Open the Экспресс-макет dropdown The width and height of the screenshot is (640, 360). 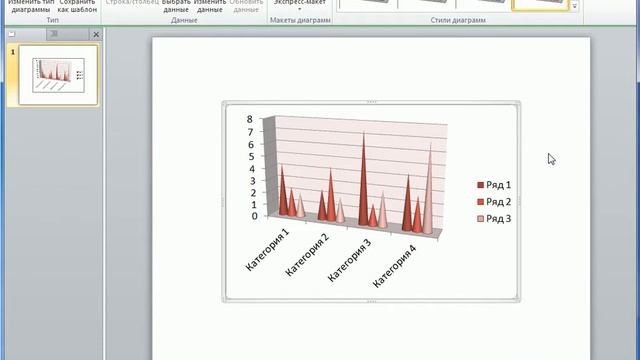point(300,5)
